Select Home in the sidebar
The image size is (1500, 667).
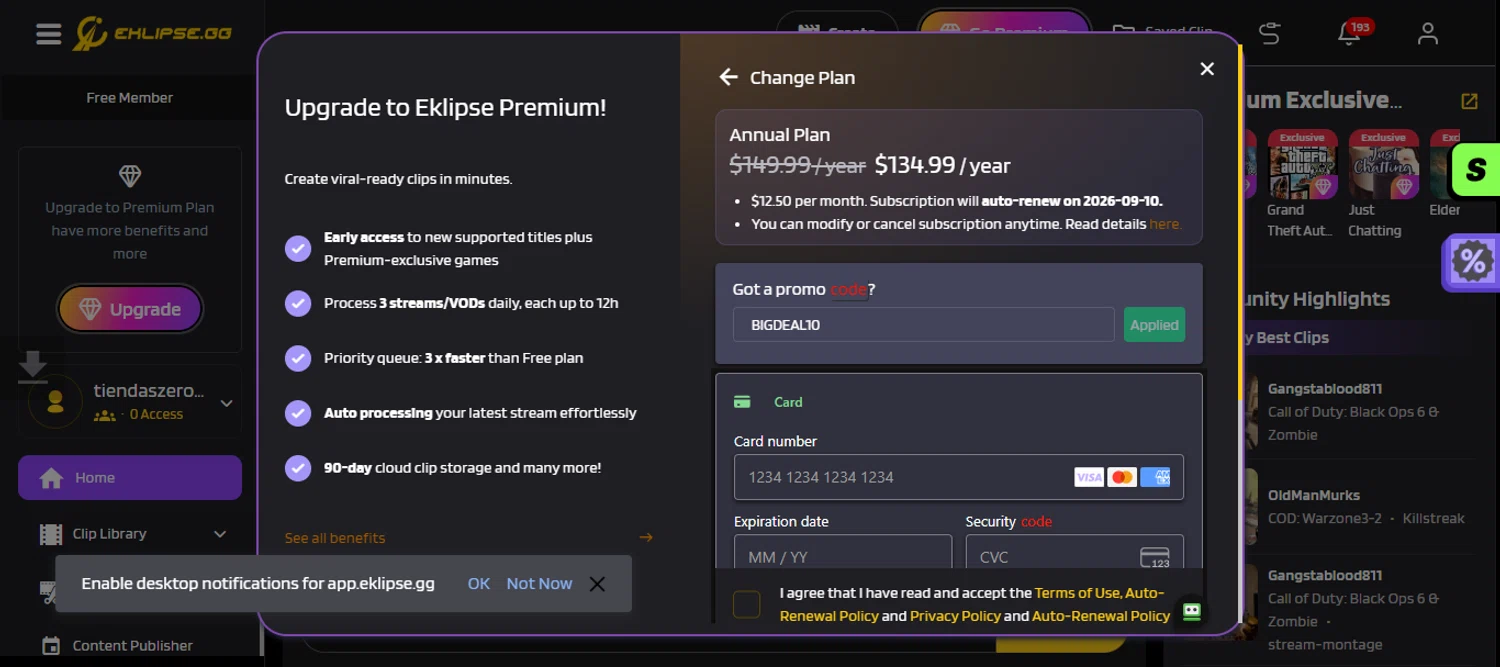tap(130, 478)
